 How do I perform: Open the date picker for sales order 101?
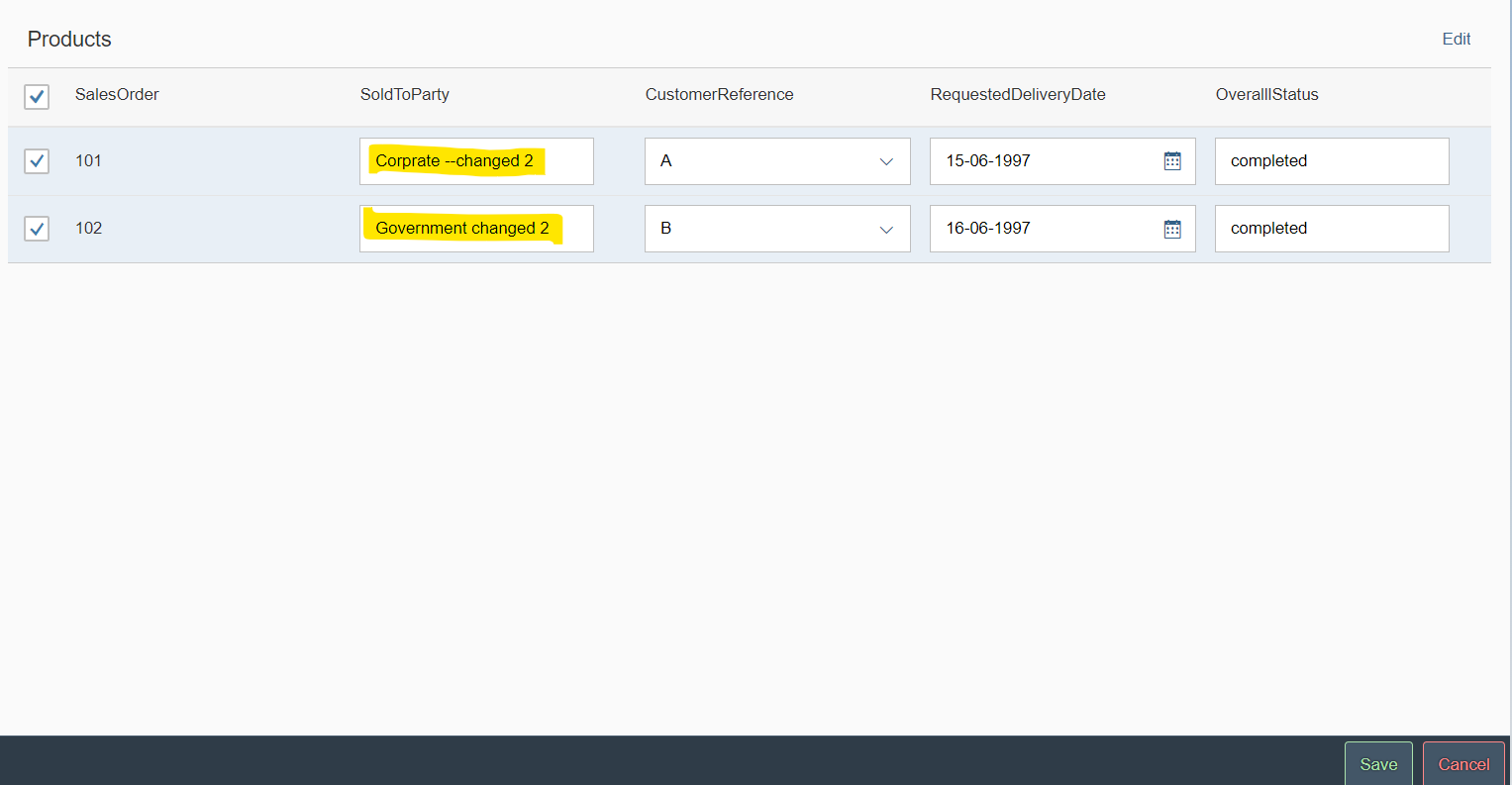click(1172, 160)
